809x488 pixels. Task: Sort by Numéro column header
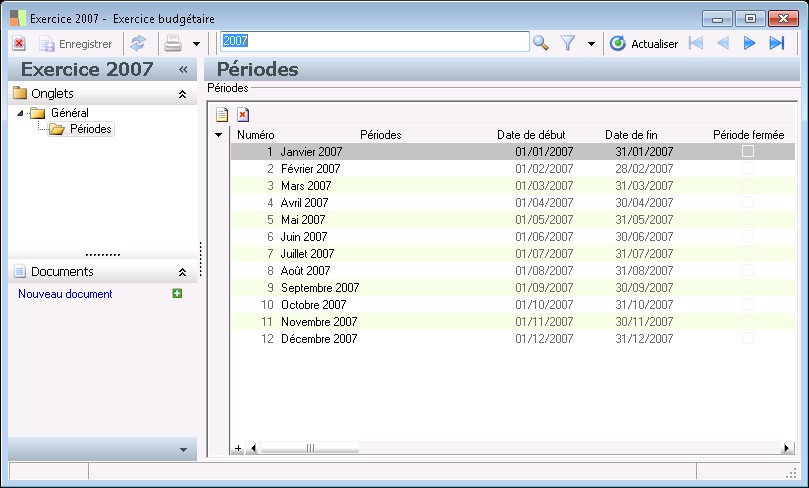255,135
